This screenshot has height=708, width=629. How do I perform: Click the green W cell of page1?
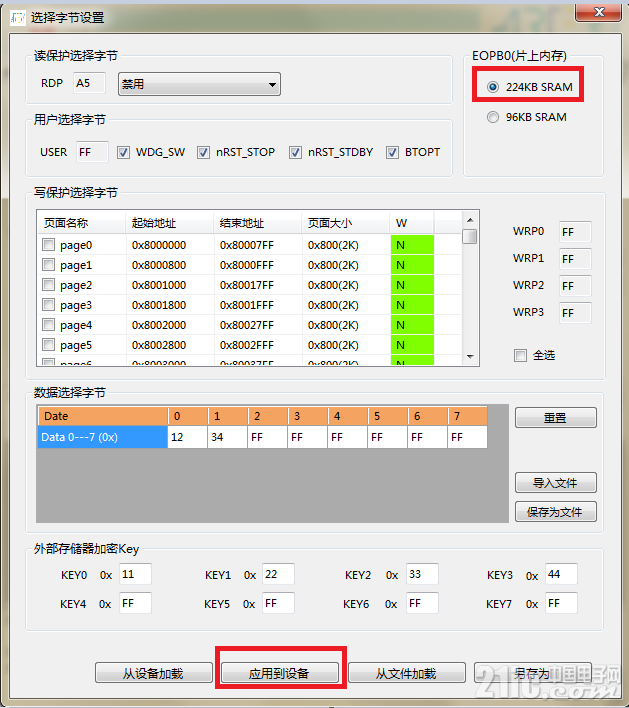(x=412, y=265)
